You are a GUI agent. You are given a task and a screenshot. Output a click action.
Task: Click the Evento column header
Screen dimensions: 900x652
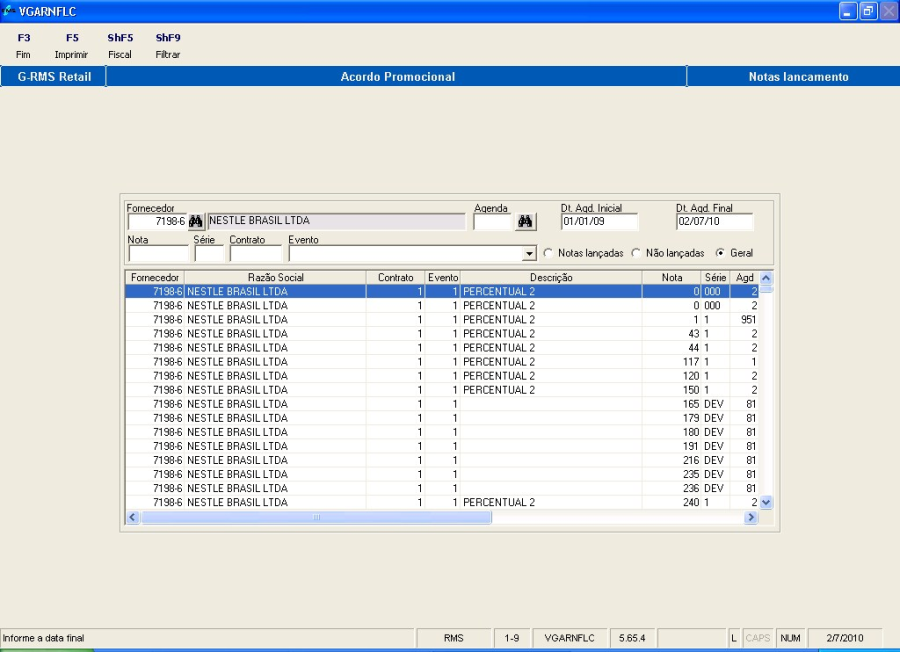[x=443, y=278]
